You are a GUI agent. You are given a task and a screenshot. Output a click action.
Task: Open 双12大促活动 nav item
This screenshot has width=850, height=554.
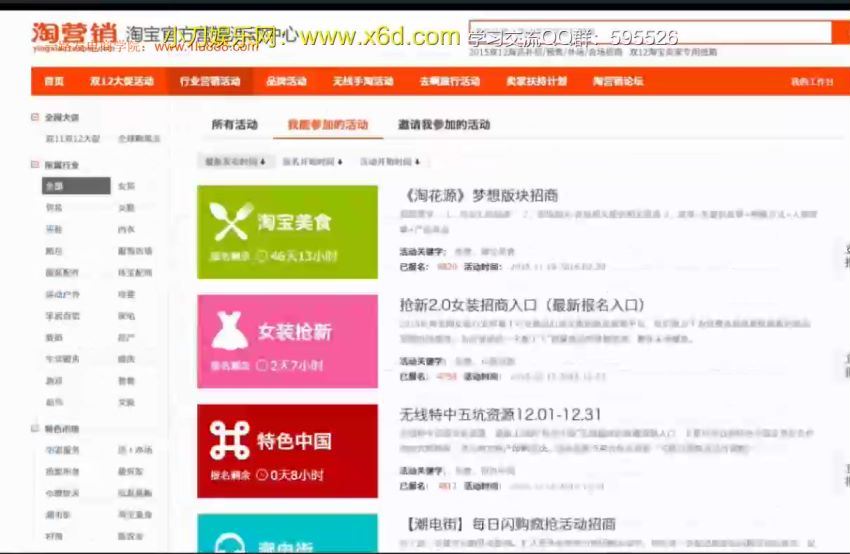click(x=121, y=81)
